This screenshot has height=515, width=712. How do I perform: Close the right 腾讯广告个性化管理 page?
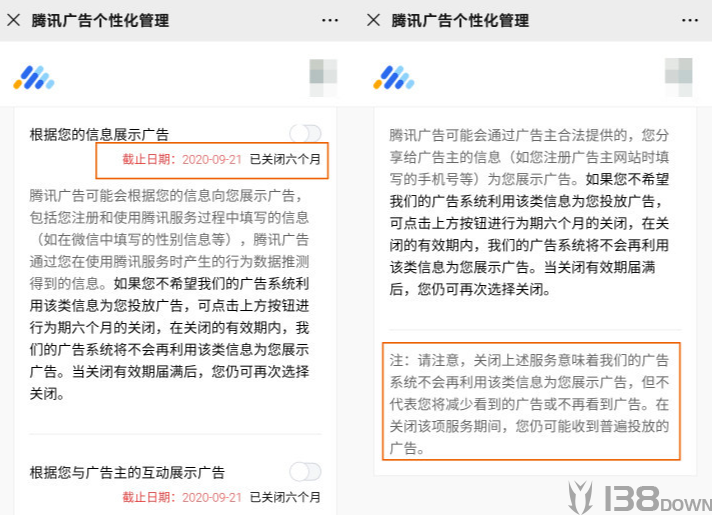(373, 20)
